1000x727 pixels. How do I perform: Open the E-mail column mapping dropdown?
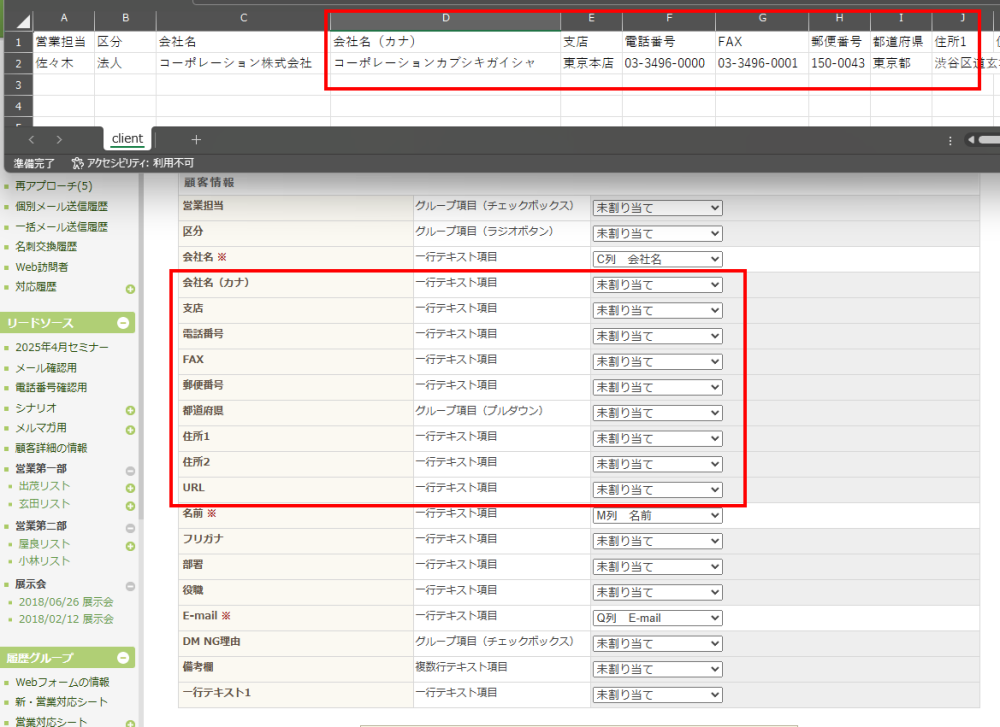click(656, 618)
